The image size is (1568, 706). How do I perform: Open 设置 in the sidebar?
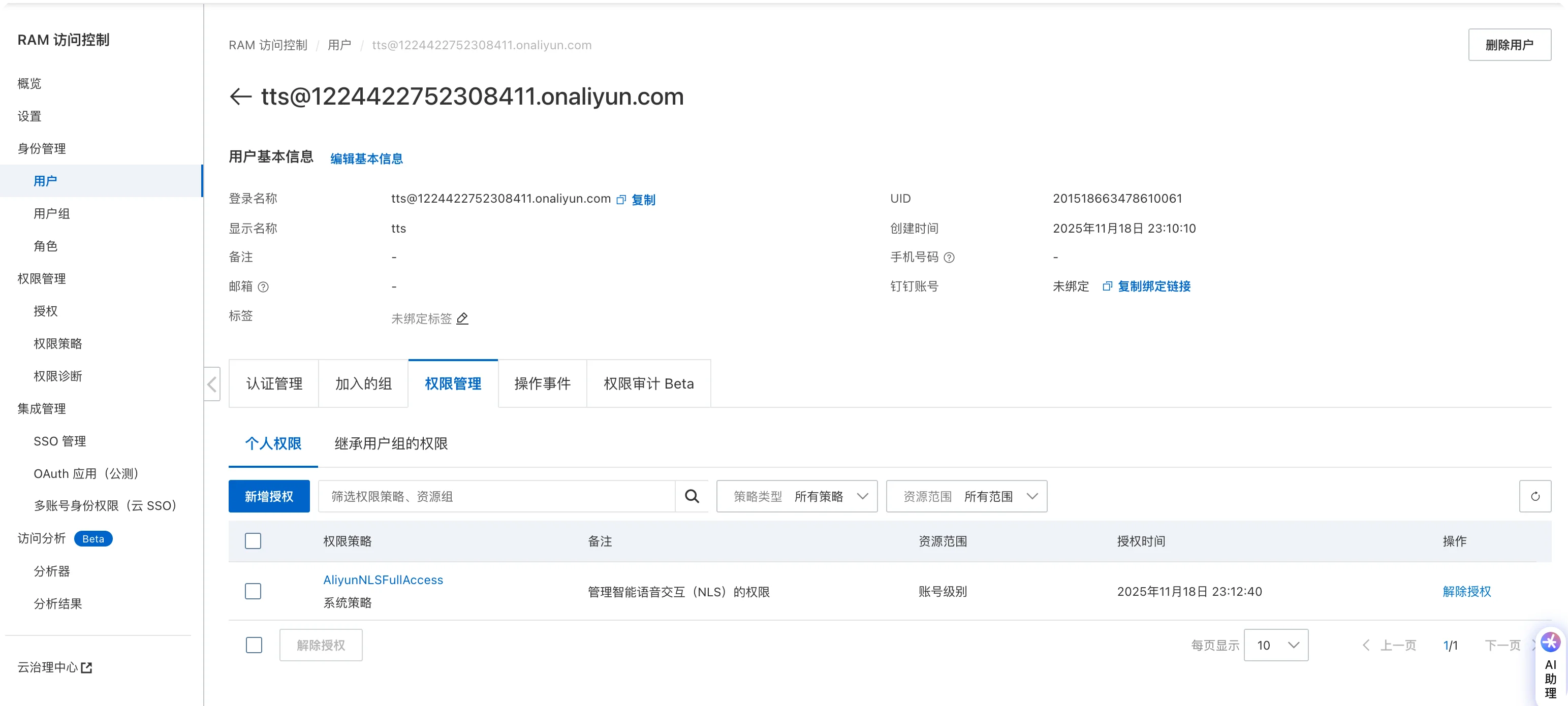coord(29,116)
